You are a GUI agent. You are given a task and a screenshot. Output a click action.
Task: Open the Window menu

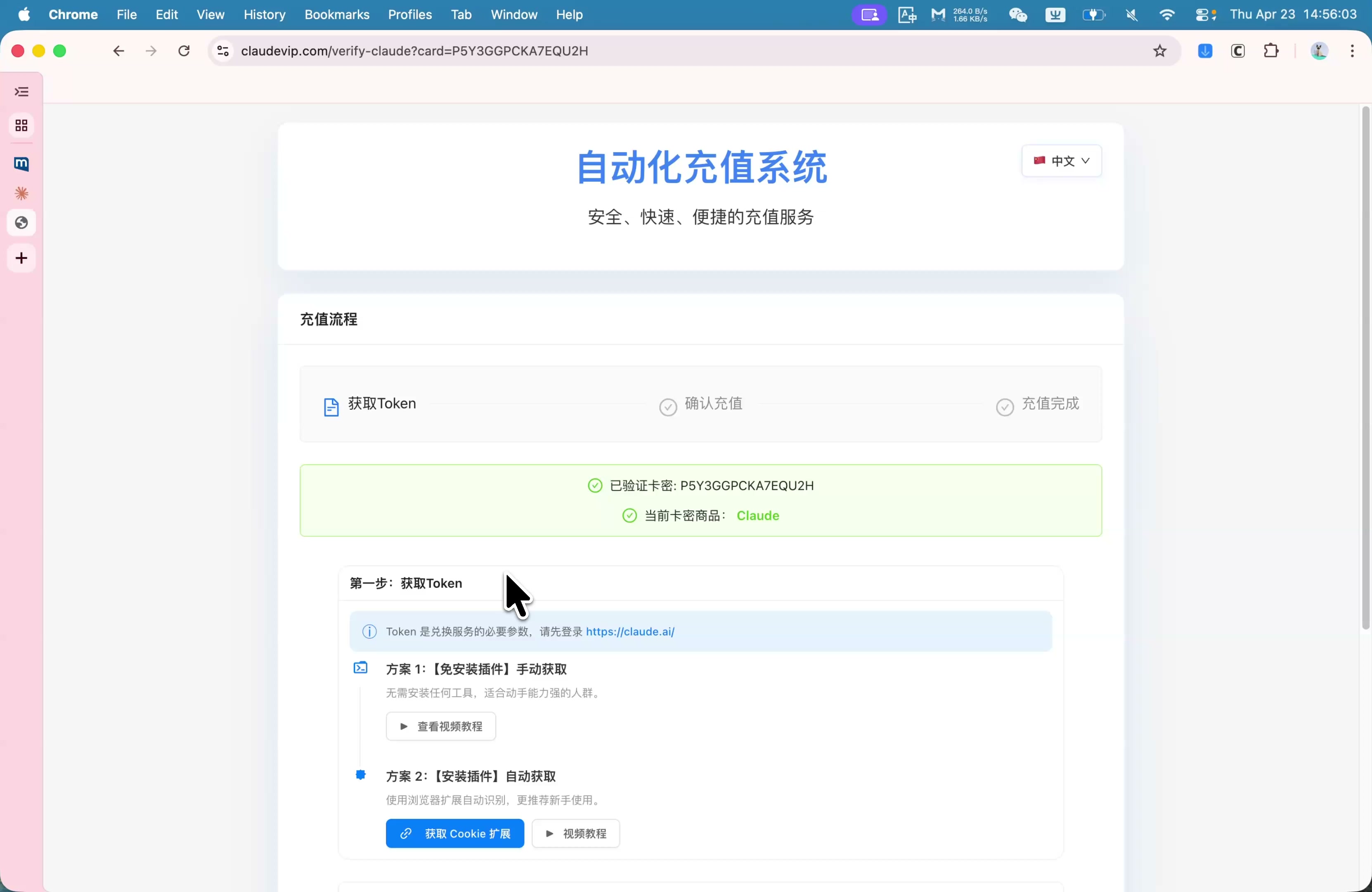click(x=513, y=14)
